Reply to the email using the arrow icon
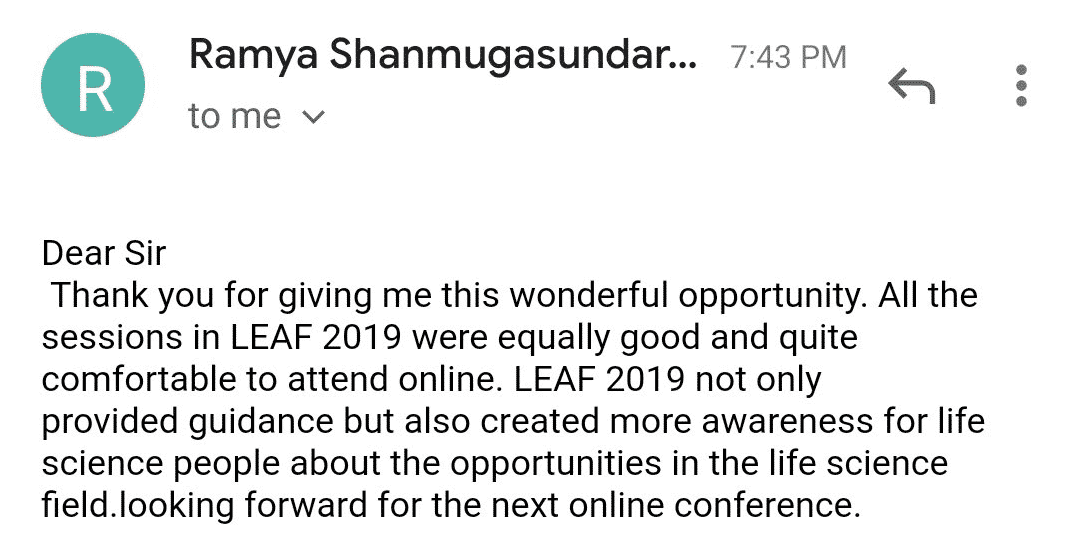Viewport: 1079px width, 545px height. 912,86
